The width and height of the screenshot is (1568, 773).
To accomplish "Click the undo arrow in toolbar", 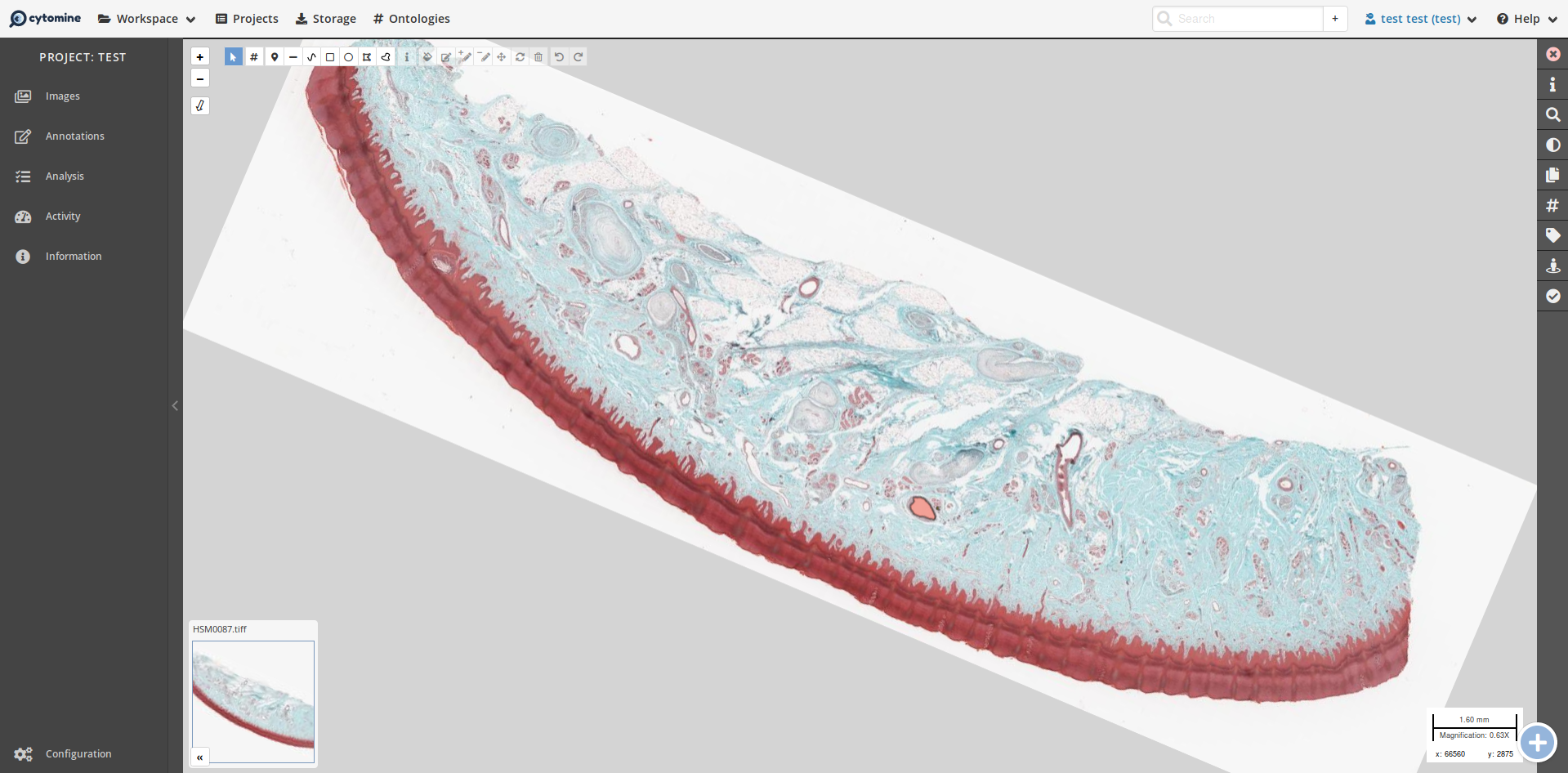I will pyautogui.click(x=559, y=57).
